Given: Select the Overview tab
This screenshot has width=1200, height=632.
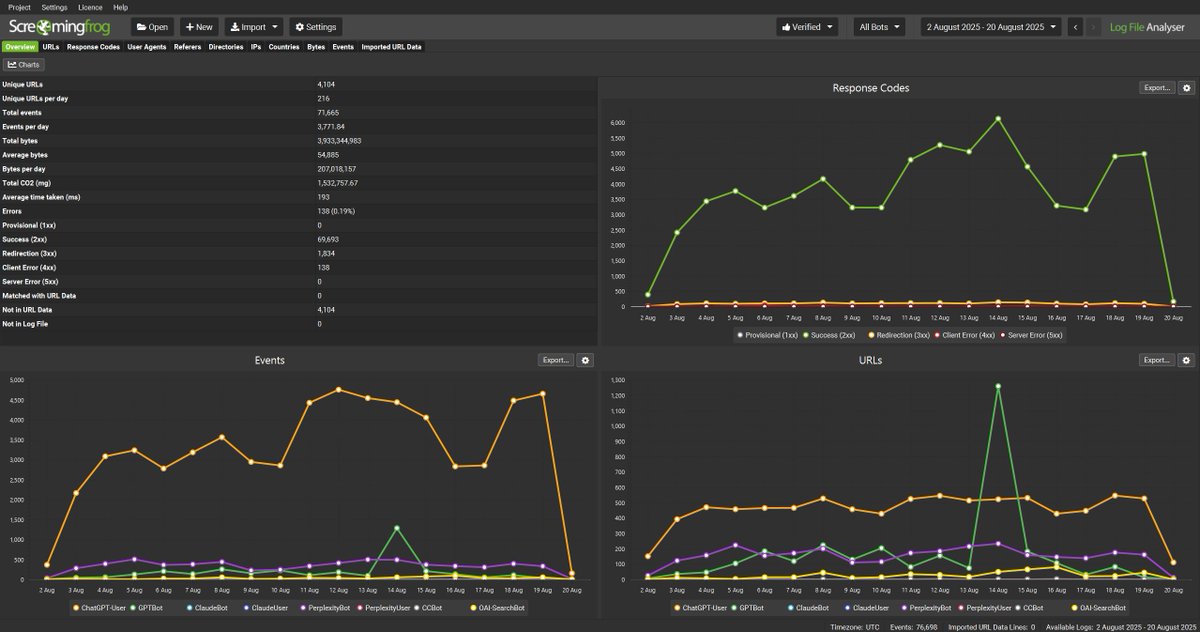Looking at the screenshot, I should (x=19, y=46).
